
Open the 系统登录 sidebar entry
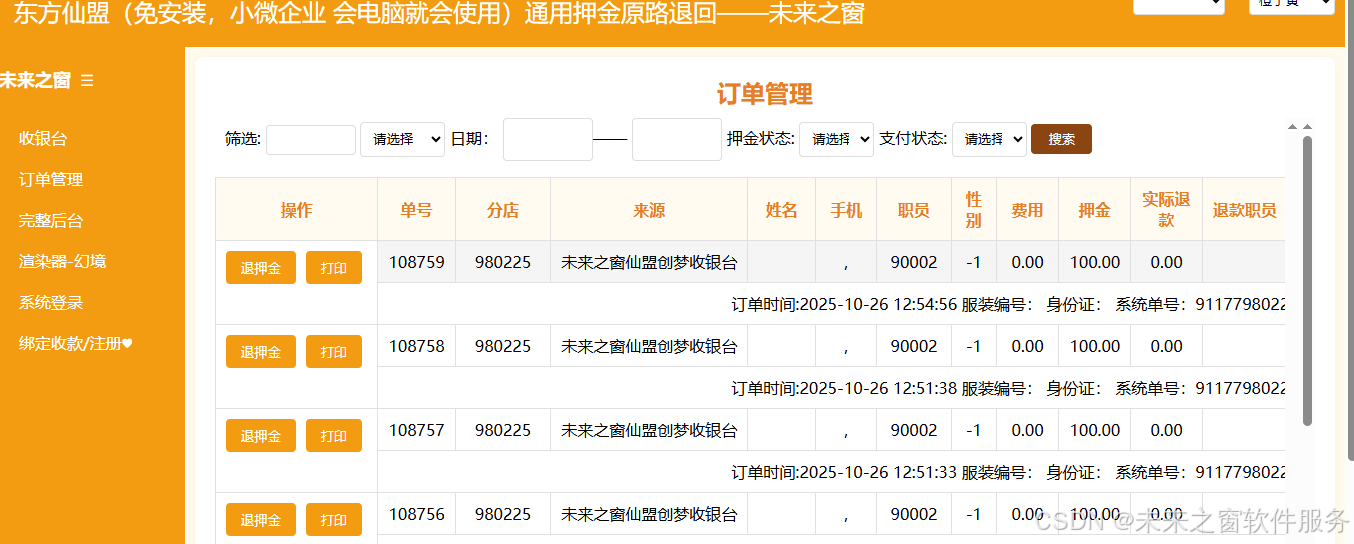pyautogui.click(x=51, y=303)
